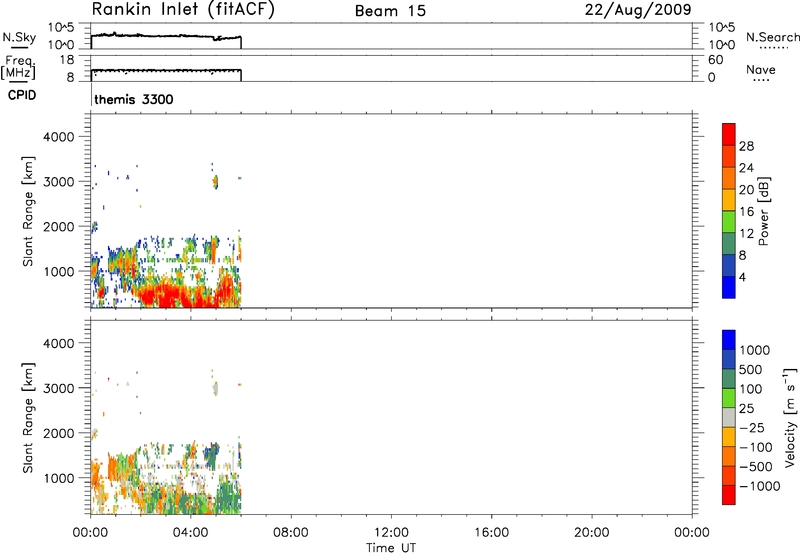Click the blue bottom segment of Power colorbar
Viewport: 800px width, 554px height.
point(729,287)
